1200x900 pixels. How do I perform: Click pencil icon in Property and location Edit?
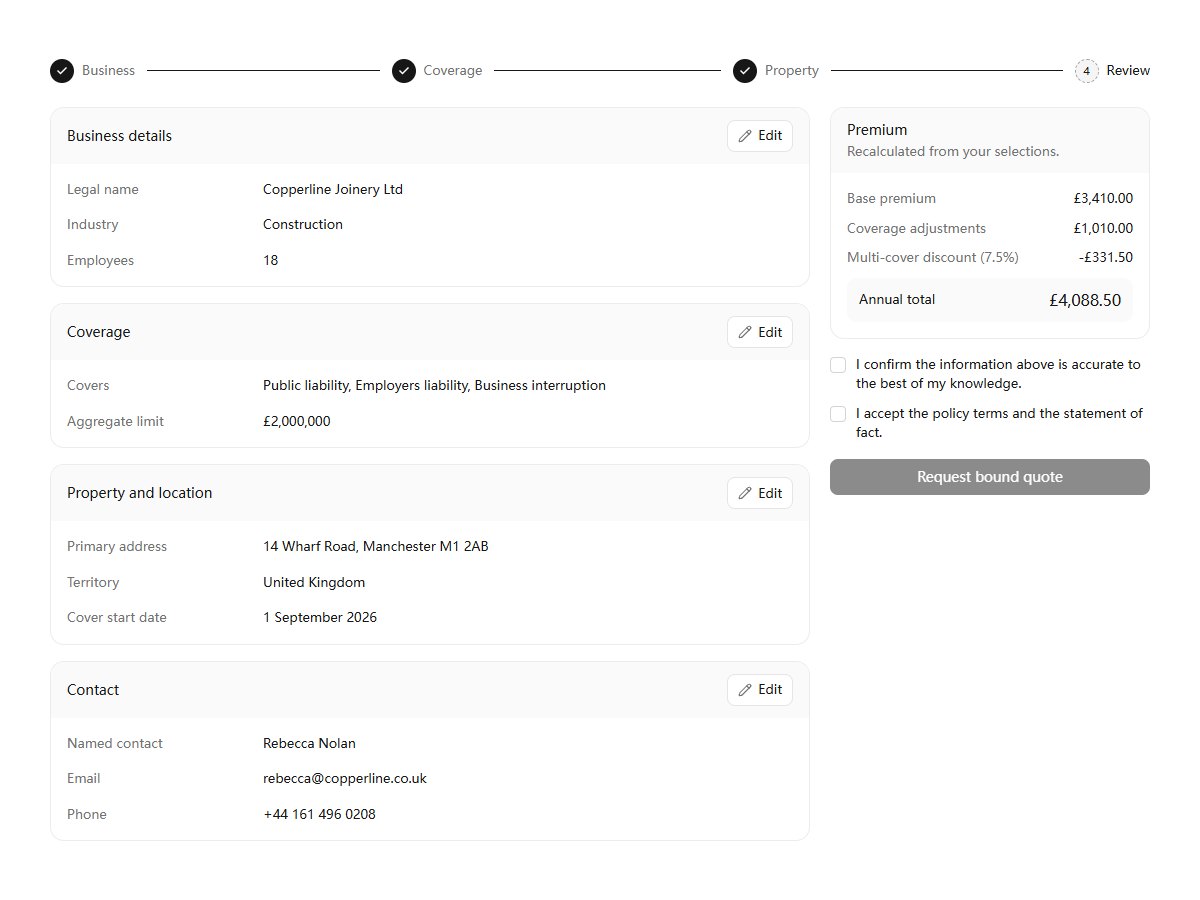pyautogui.click(x=745, y=493)
